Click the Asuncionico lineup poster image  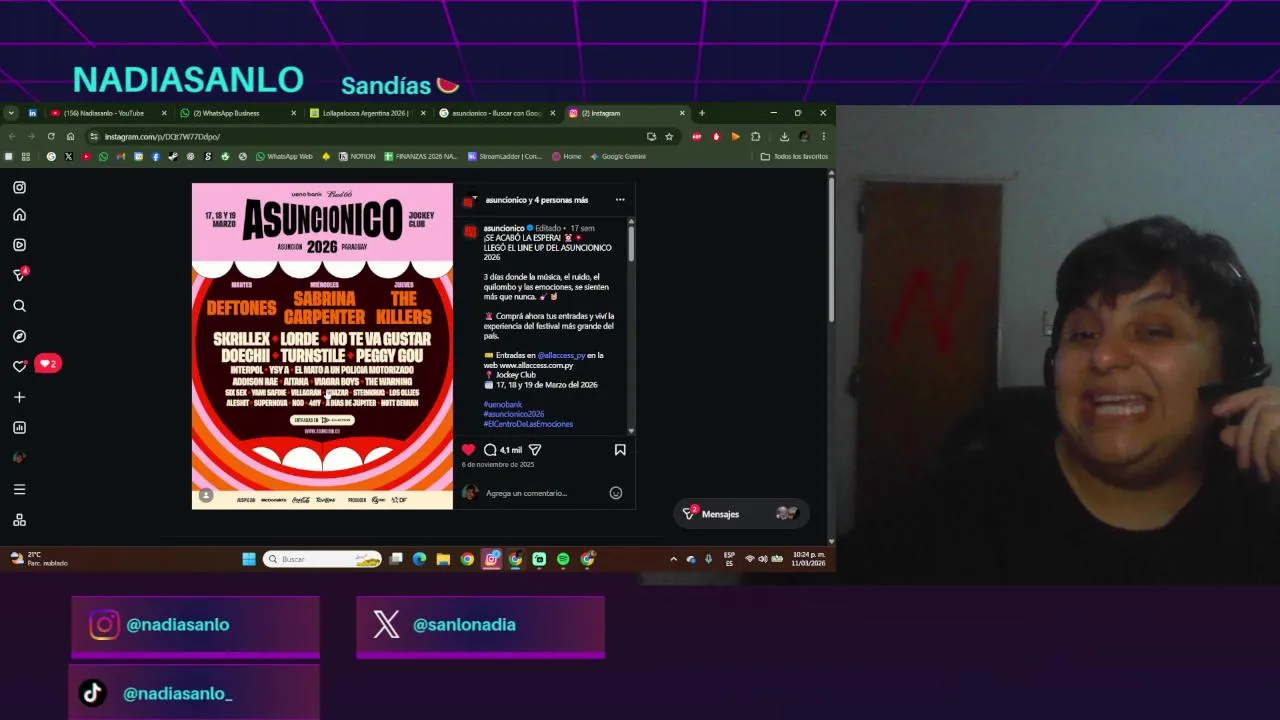(322, 346)
